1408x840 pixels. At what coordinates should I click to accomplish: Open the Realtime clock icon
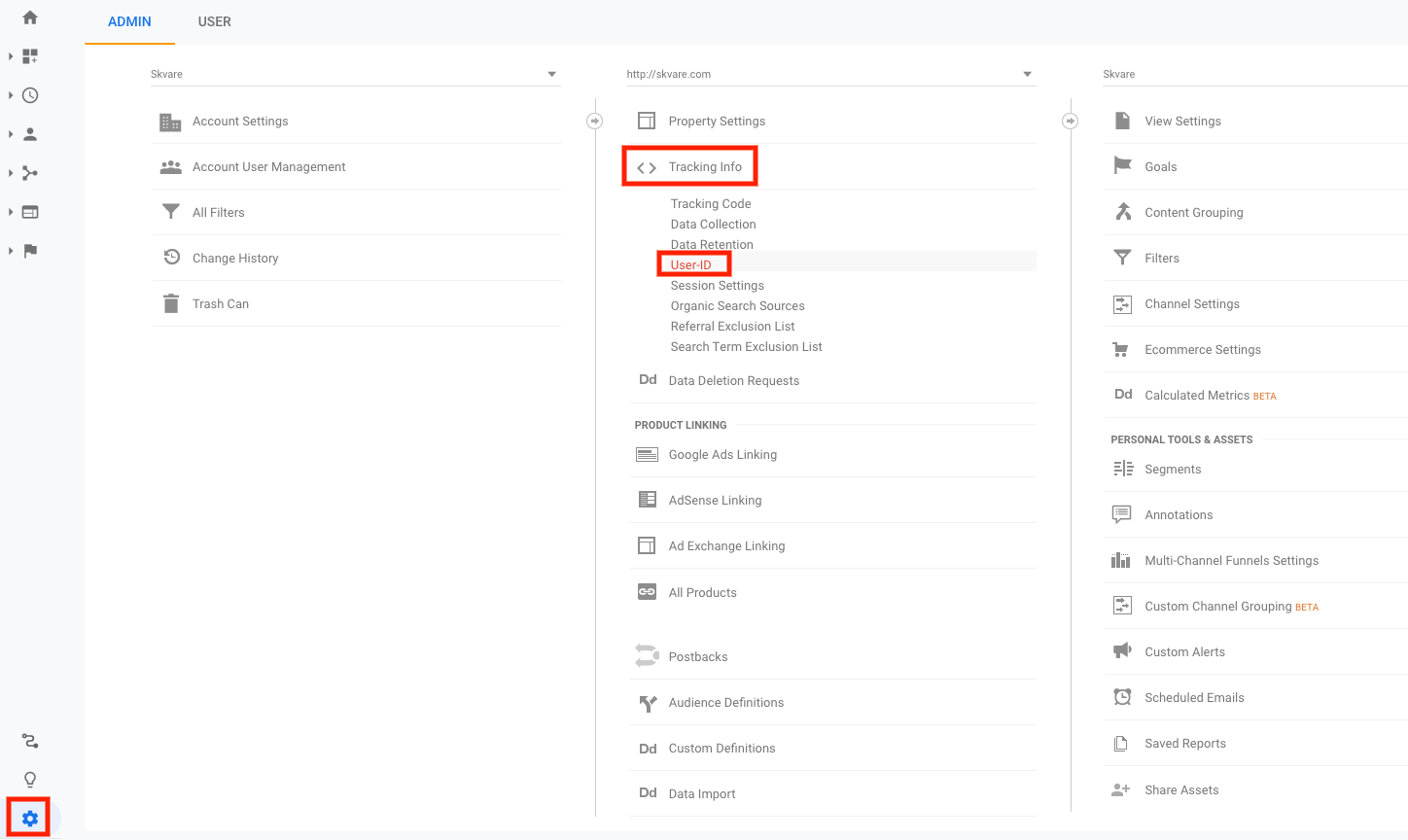tap(28, 94)
